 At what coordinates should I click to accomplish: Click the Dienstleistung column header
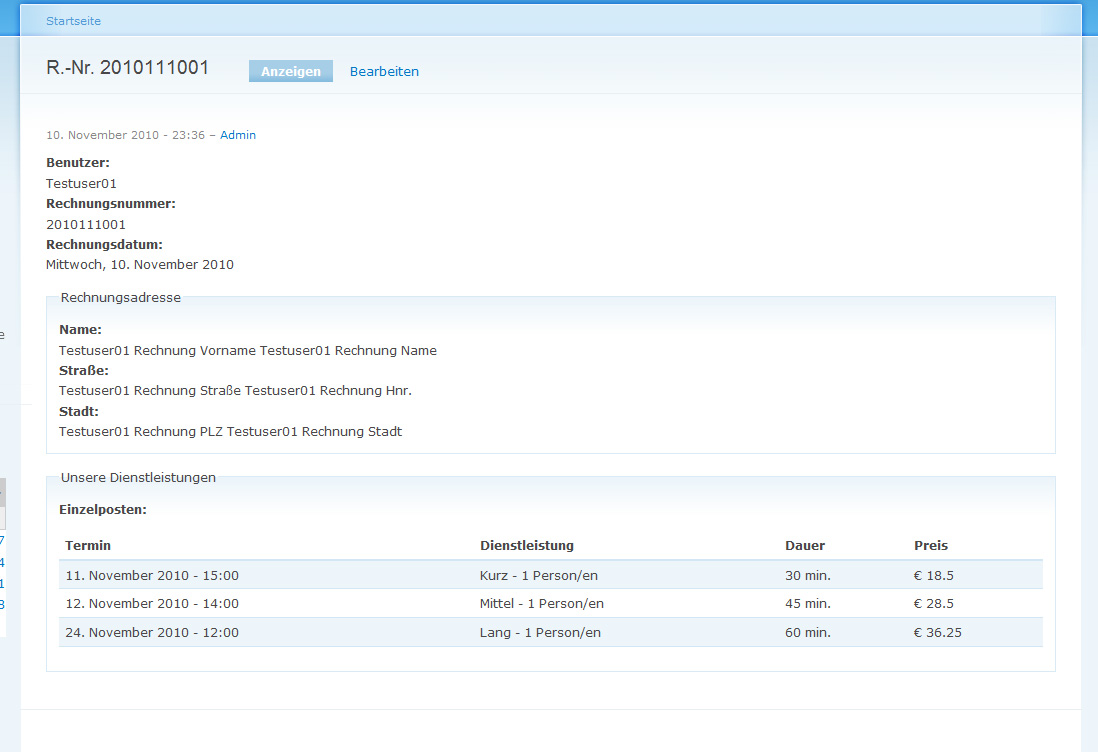pos(527,545)
